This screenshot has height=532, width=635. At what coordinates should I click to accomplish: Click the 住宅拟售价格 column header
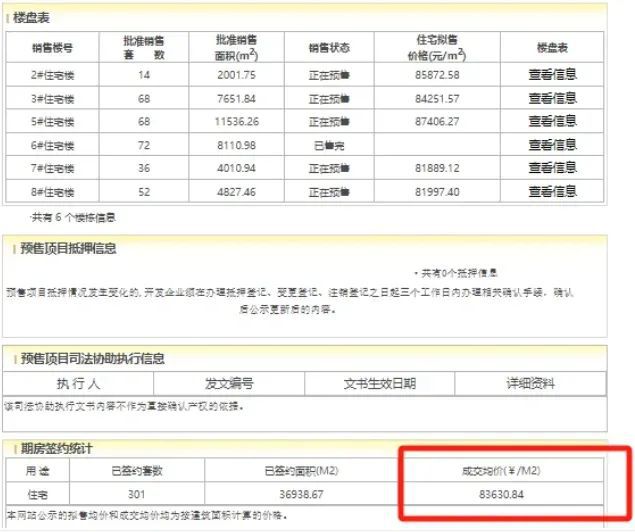[x=437, y=47]
